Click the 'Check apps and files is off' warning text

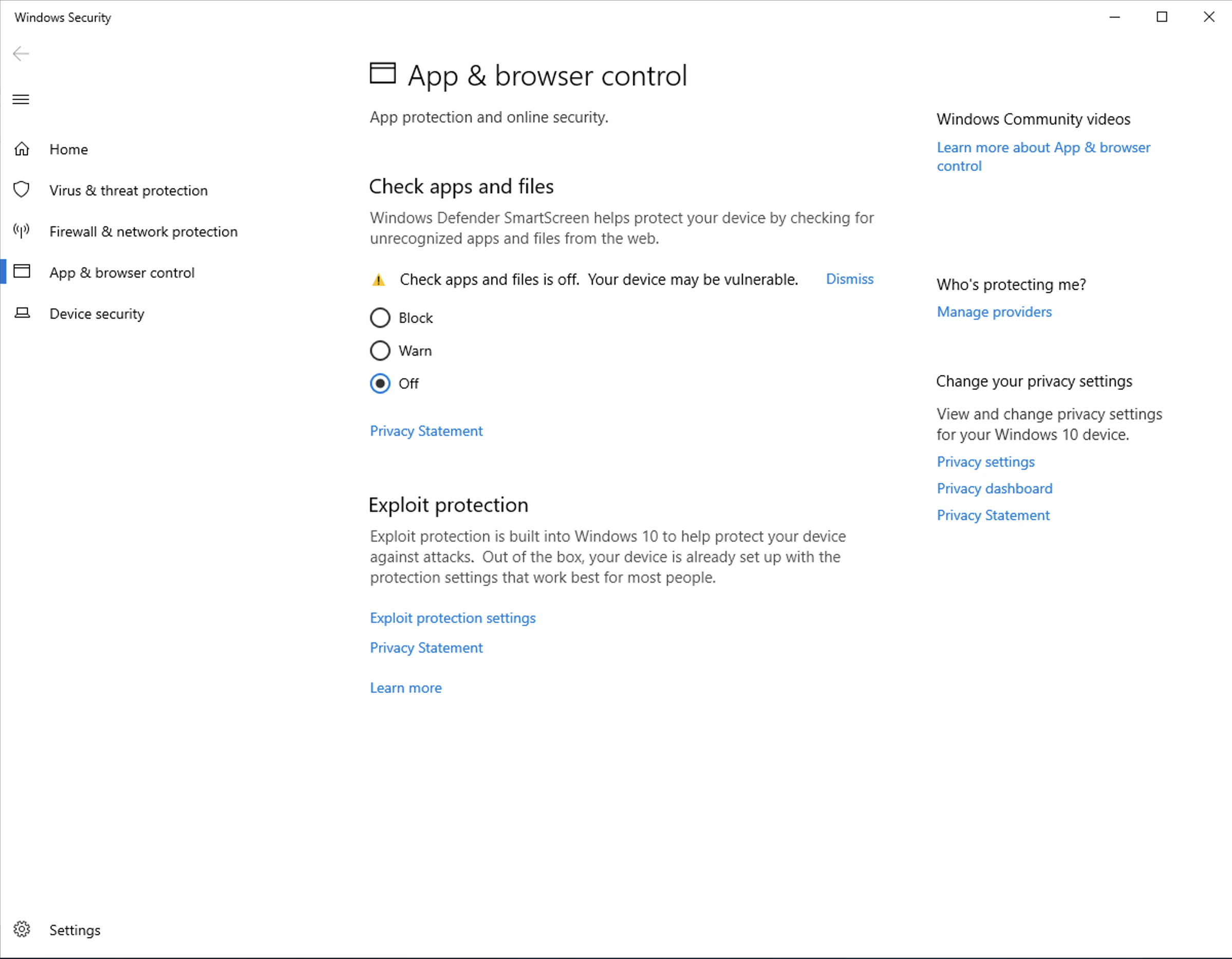point(599,280)
